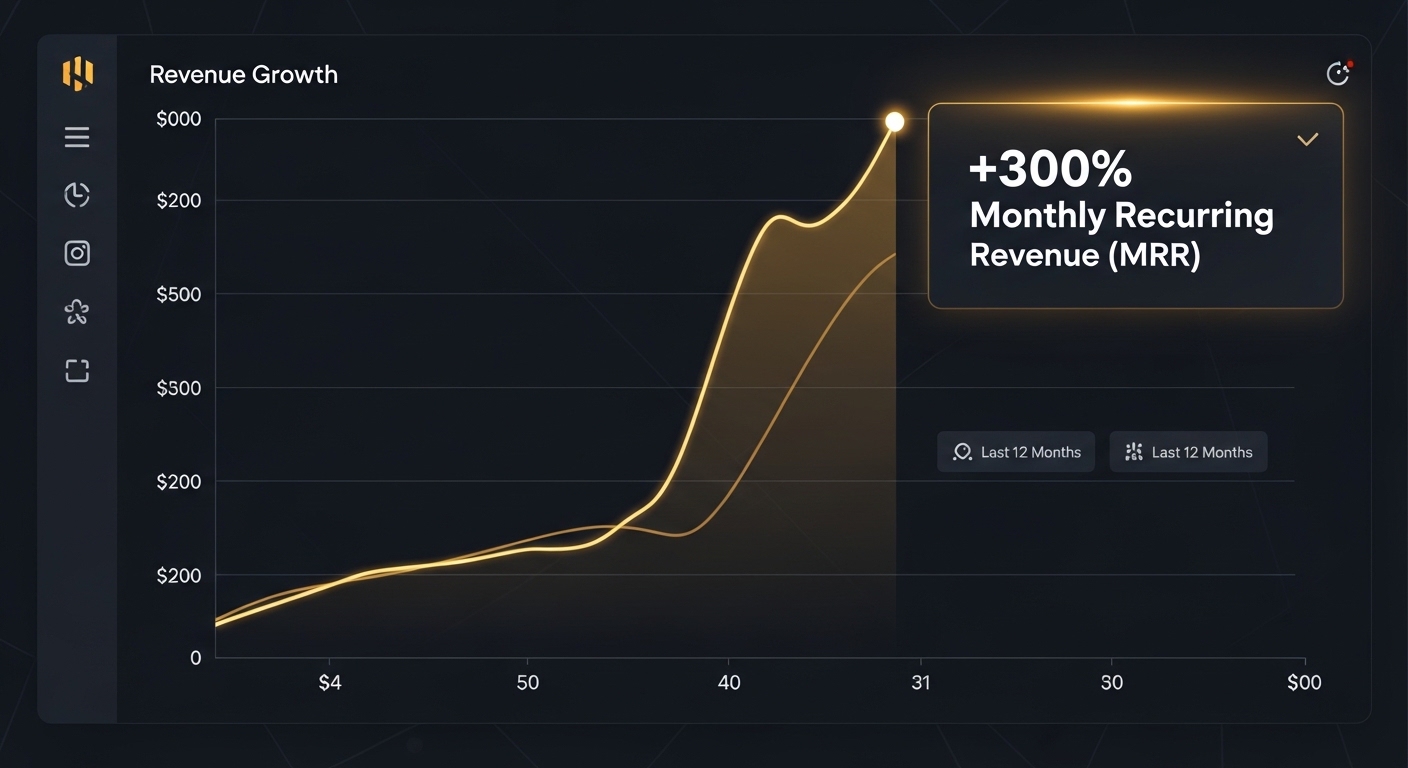
Task: Click the x-axis label 50
Action: 528,683
